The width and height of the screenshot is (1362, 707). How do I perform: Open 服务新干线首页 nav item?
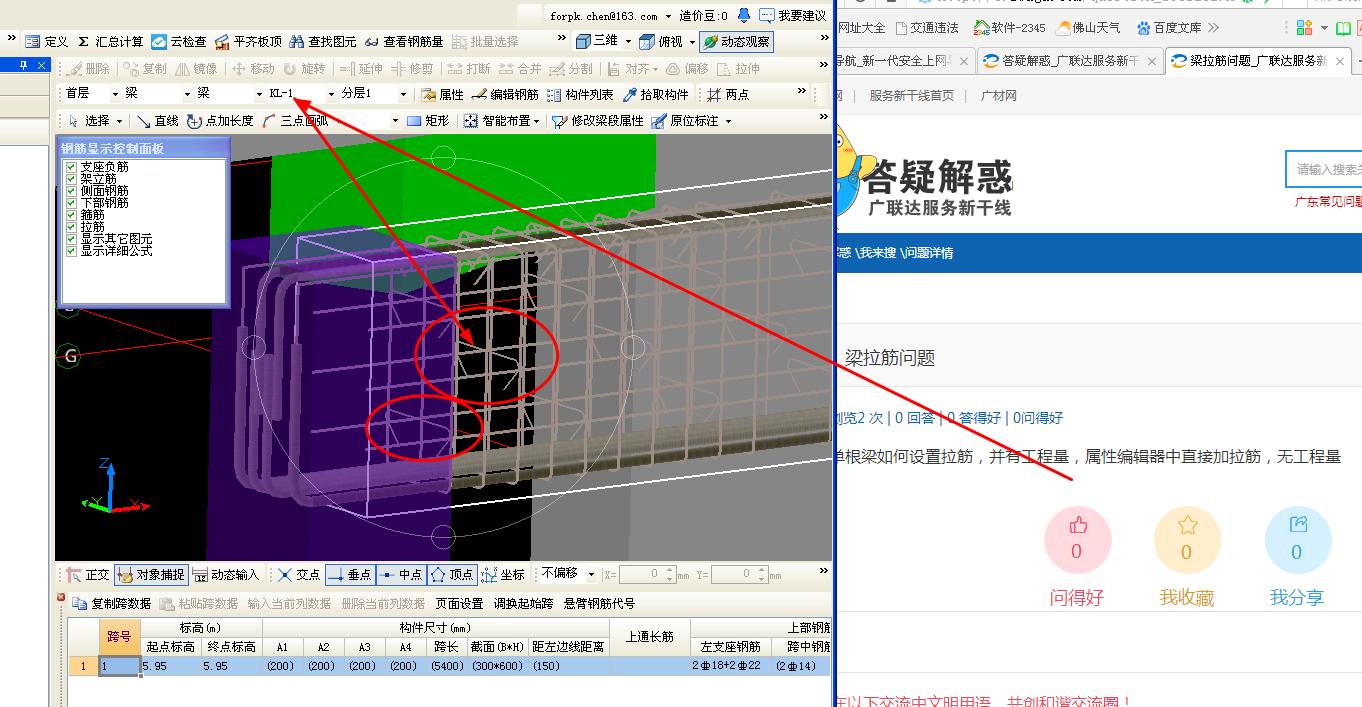pyautogui.click(x=911, y=96)
